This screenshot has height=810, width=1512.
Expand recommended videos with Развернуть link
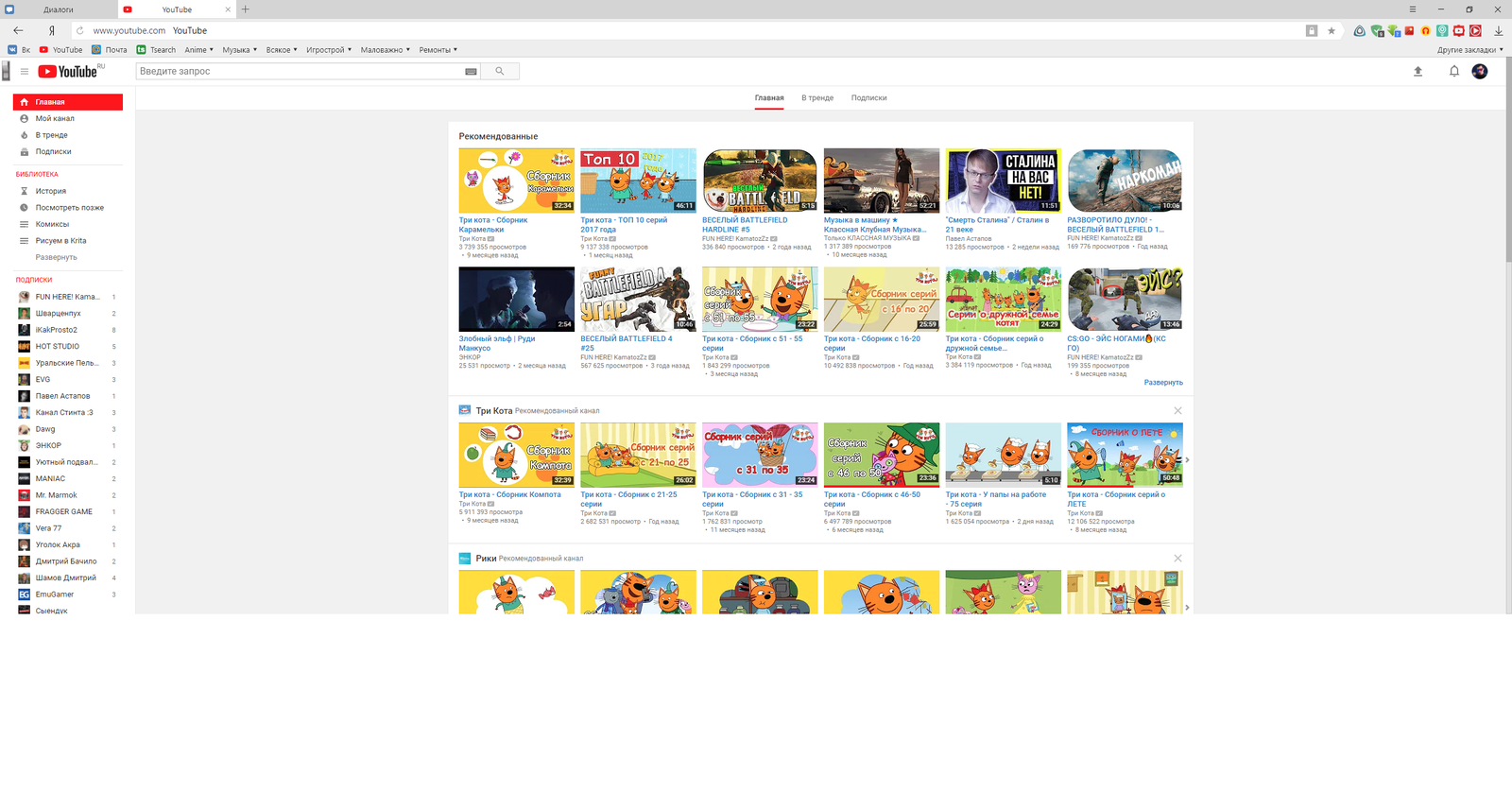tap(1163, 383)
